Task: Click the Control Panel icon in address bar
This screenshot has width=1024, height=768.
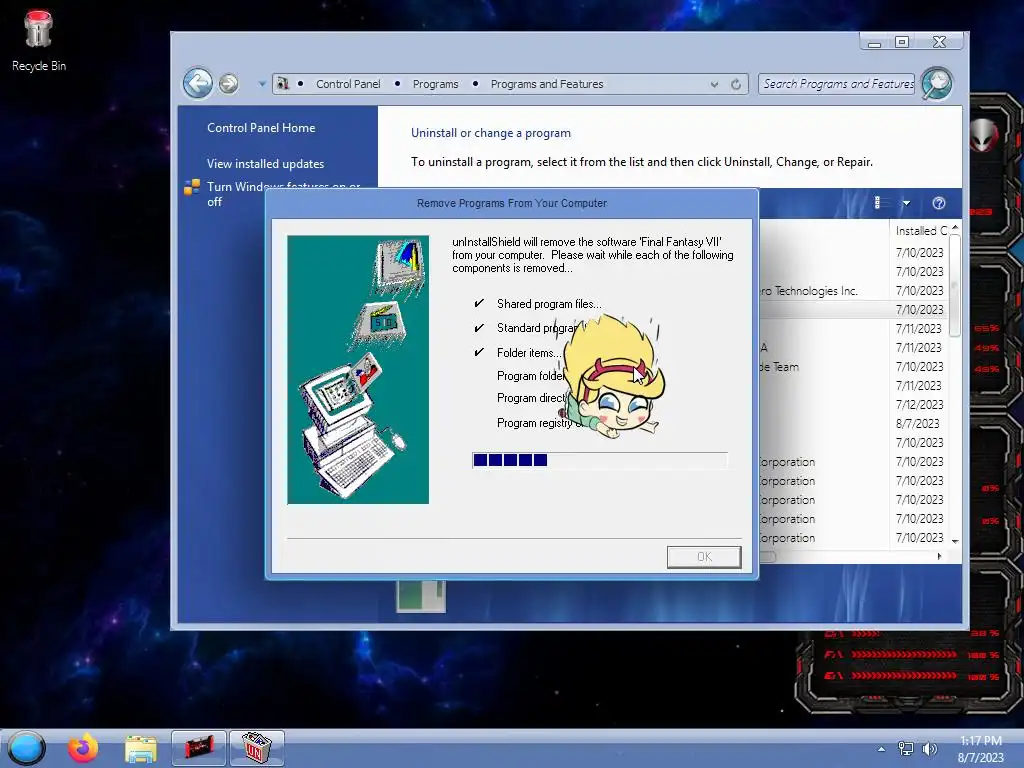Action: (x=283, y=84)
